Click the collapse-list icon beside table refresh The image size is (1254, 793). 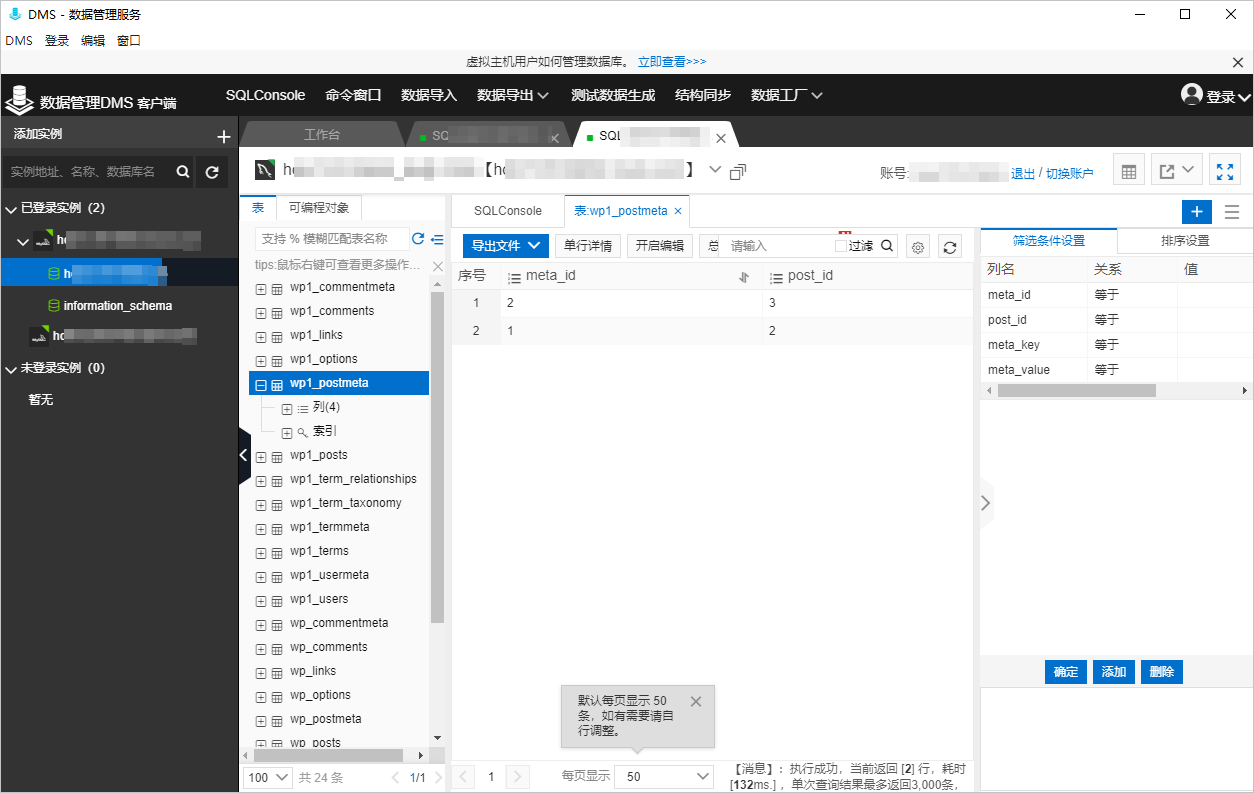[x=437, y=239]
